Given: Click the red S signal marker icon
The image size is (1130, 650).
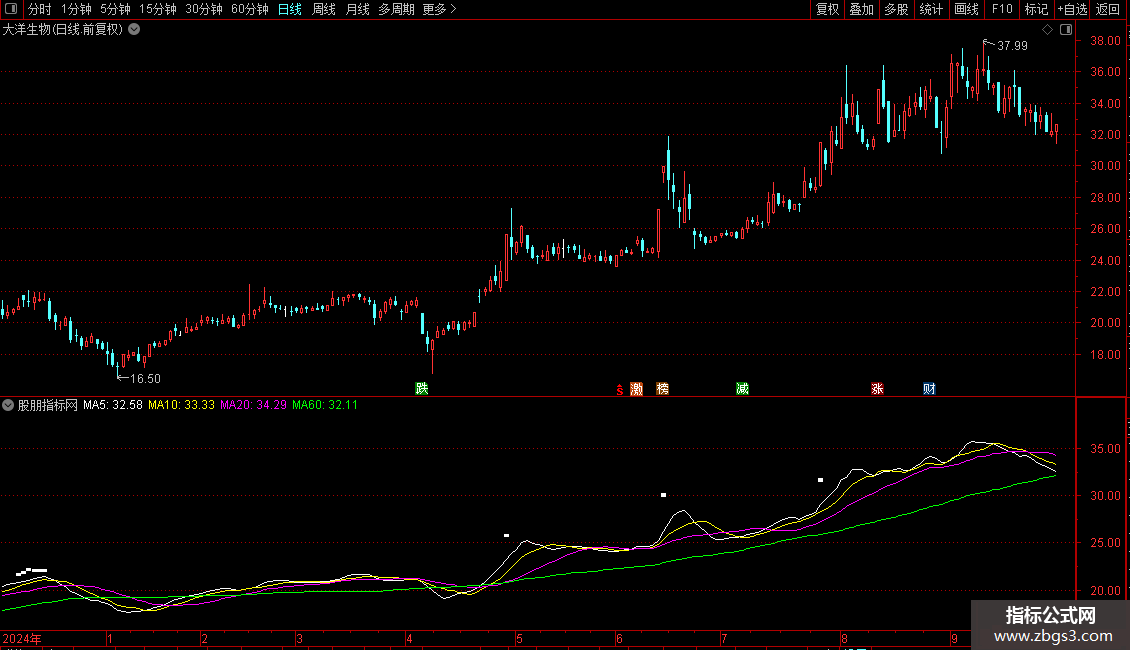Looking at the screenshot, I should coord(620,390).
